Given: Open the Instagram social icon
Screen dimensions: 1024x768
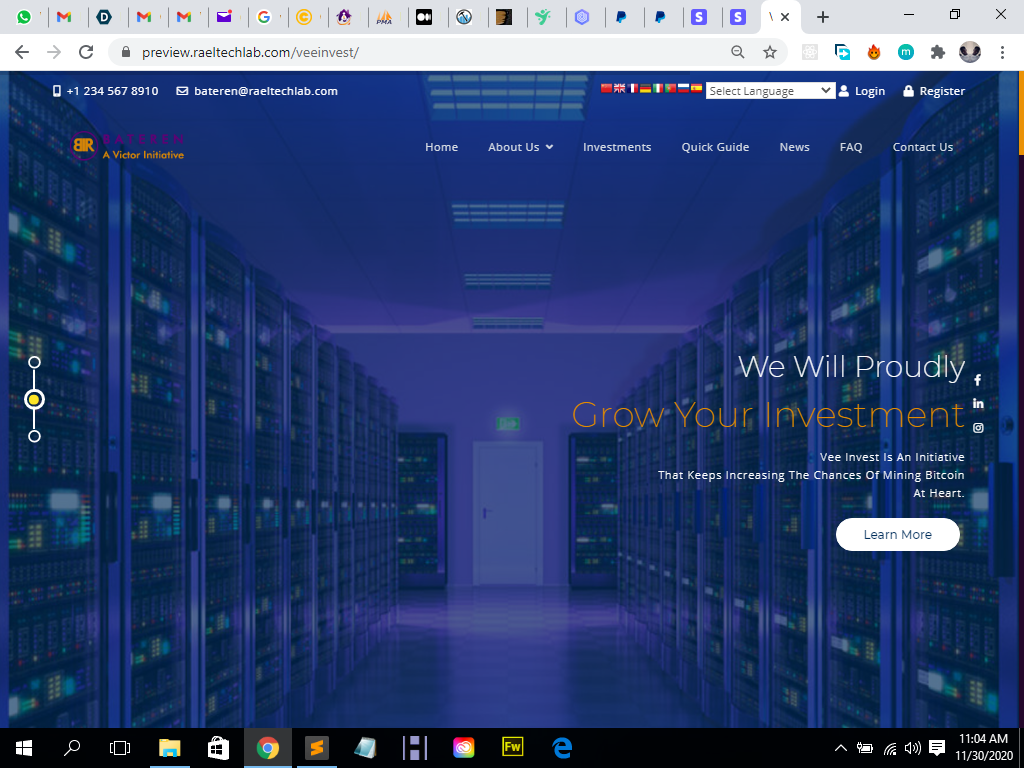Looking at the screenshot, I should (978, 428).
